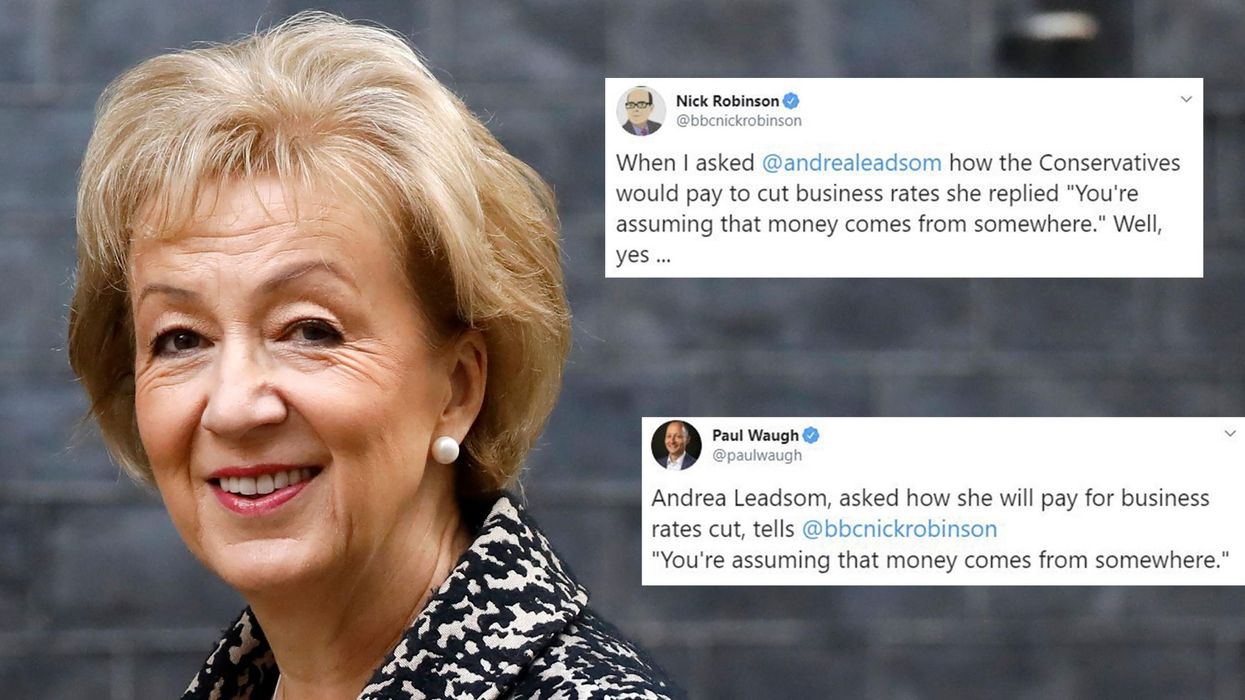Click the verified badge next to Paul Waugh
This screenshot has height=700, width=1245.
coord(811,435)
